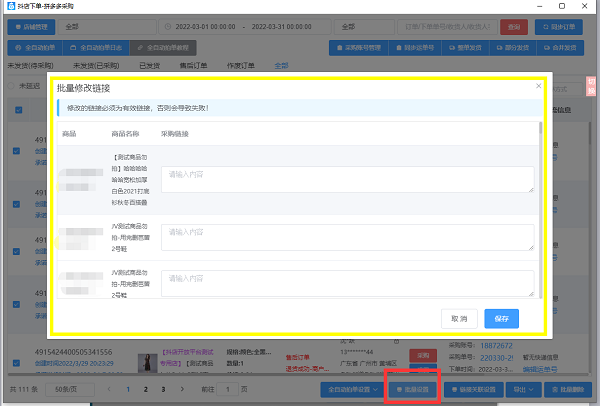
Task: Click the 整单发货 button
Action: [x=465, y=48]
